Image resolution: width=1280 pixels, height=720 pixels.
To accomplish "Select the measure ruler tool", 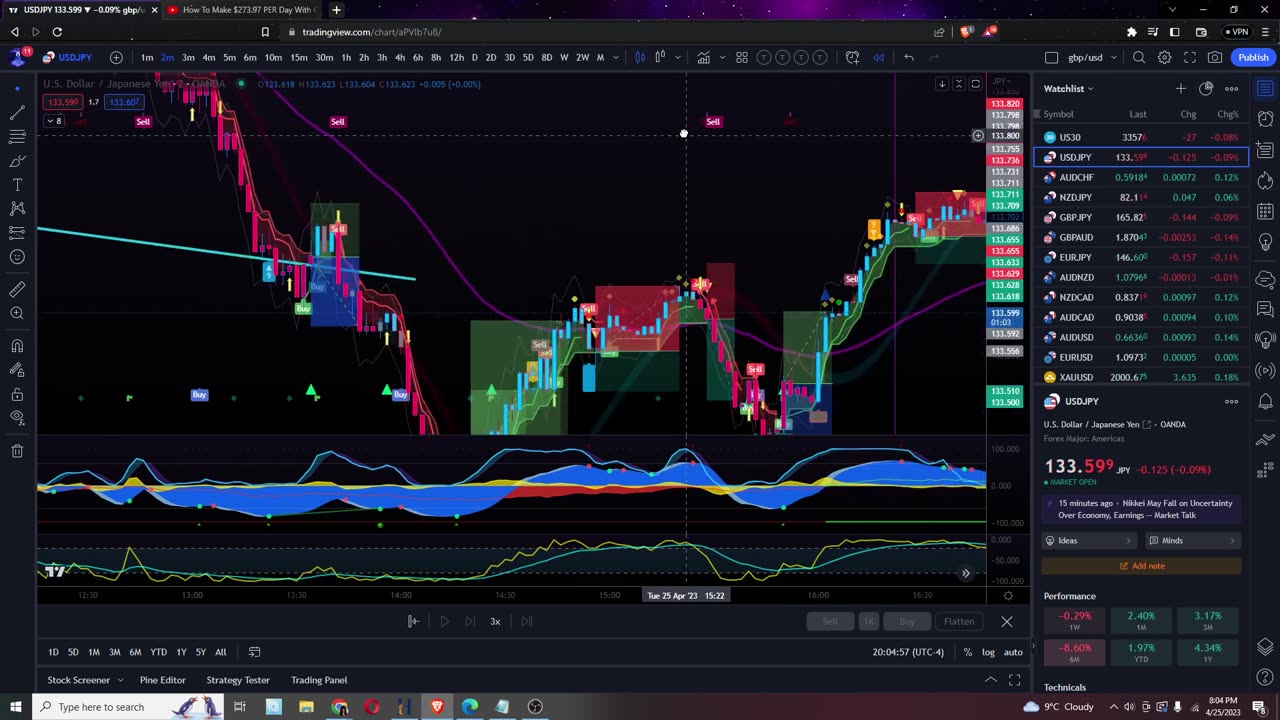I will (17, 289).
